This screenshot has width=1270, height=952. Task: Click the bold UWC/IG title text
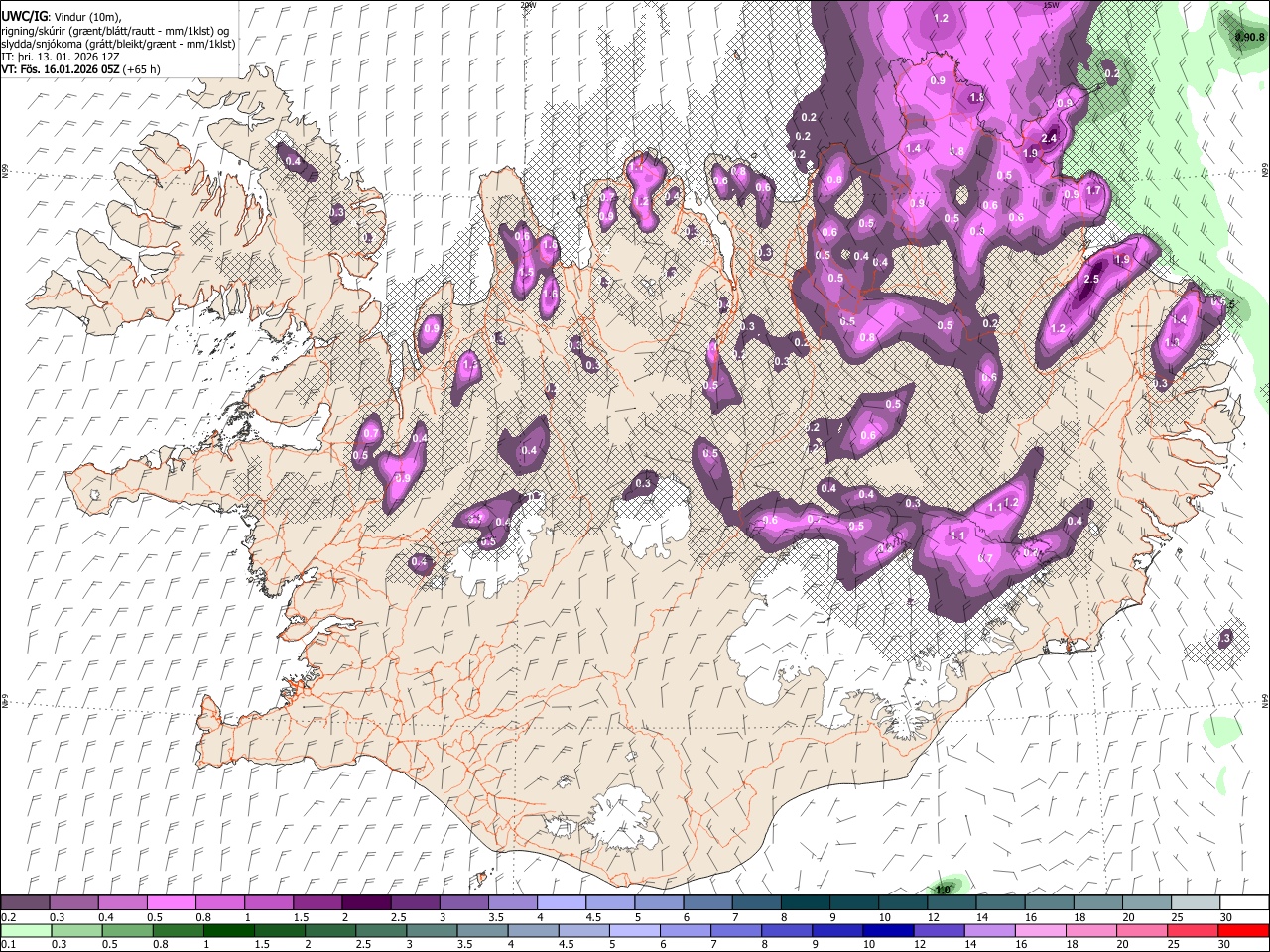(24, 15)
